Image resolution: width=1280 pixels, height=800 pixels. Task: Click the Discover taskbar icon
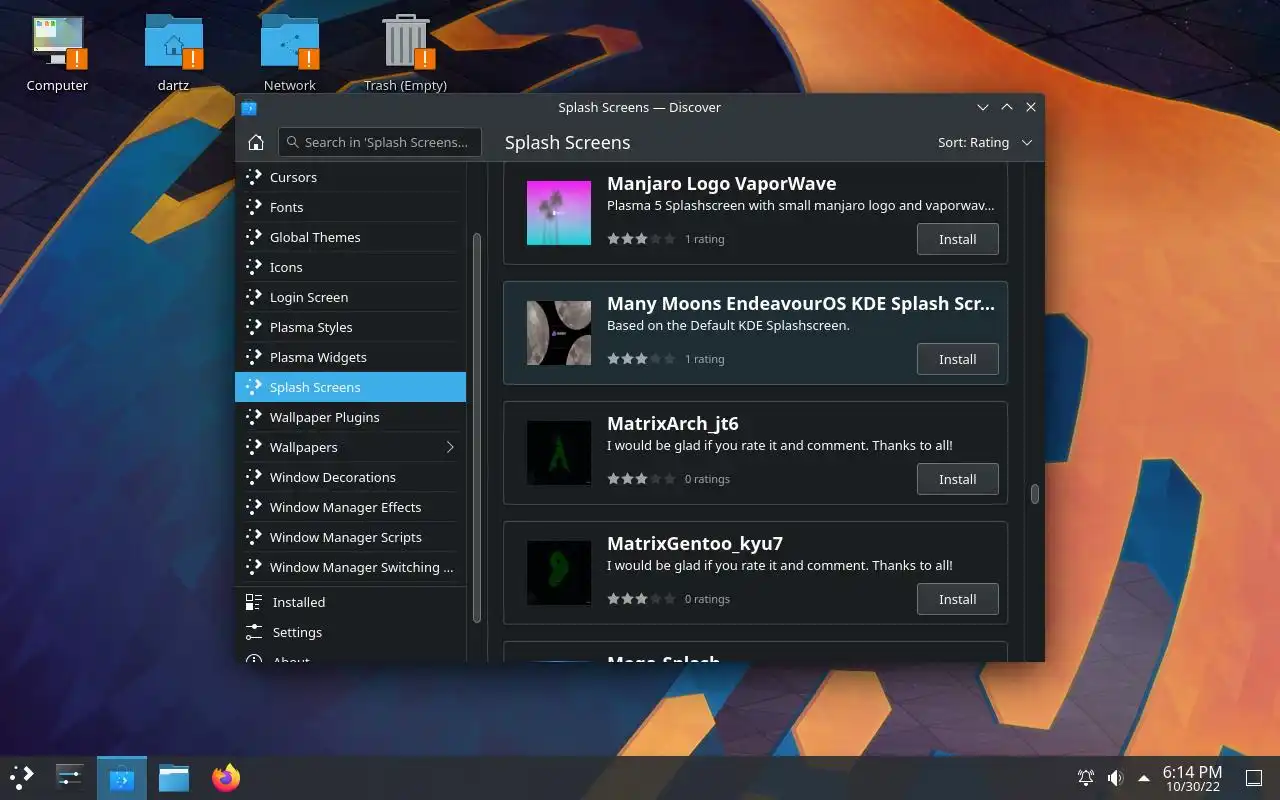tap(122, 777)
